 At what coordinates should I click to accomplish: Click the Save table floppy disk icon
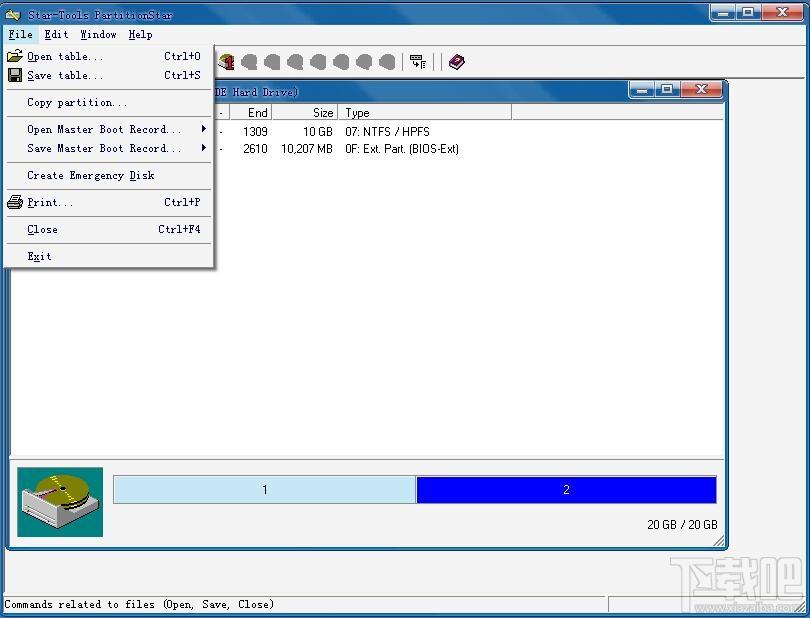(x=15, y=75)
